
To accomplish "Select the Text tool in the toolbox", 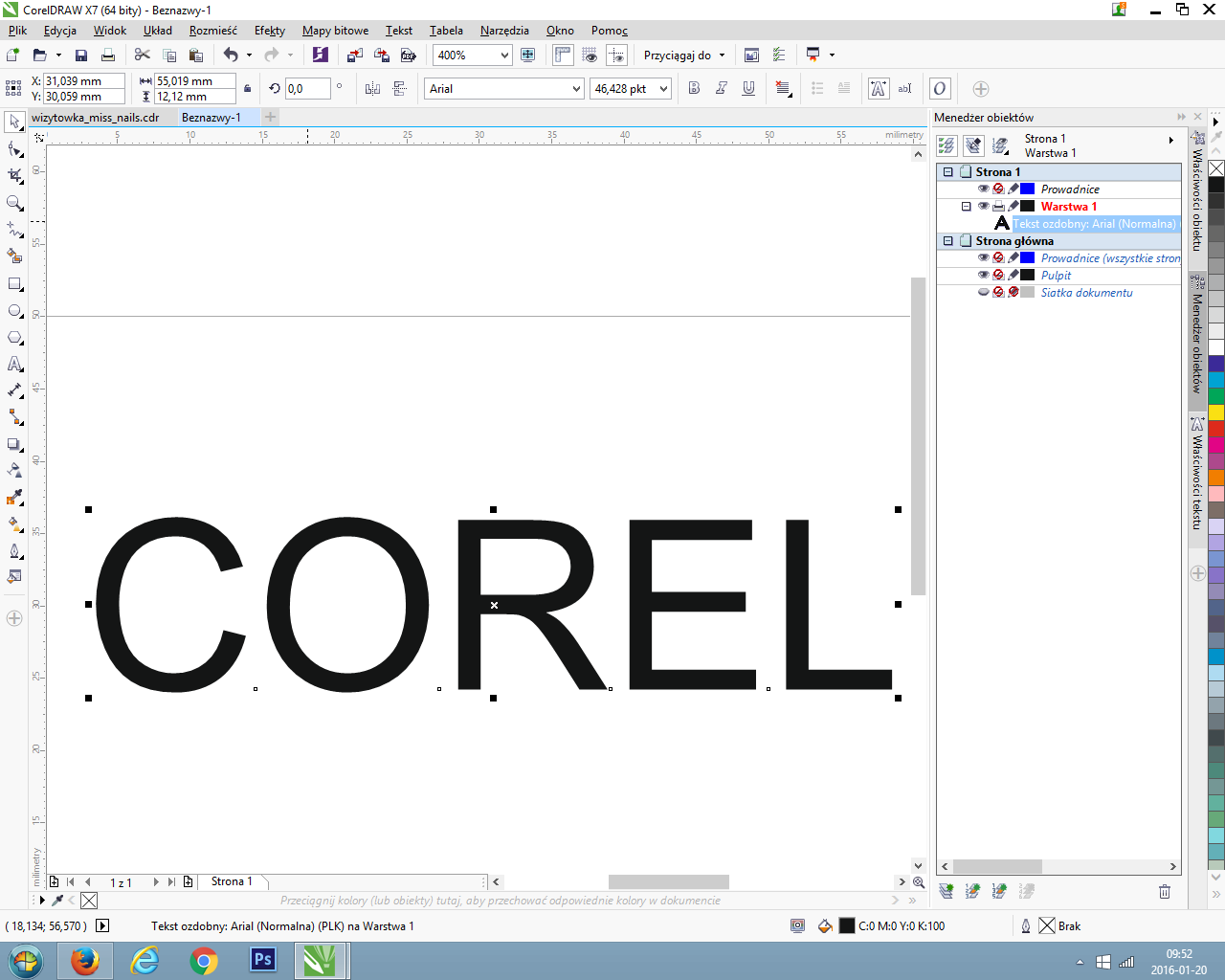I will point(14,365).
